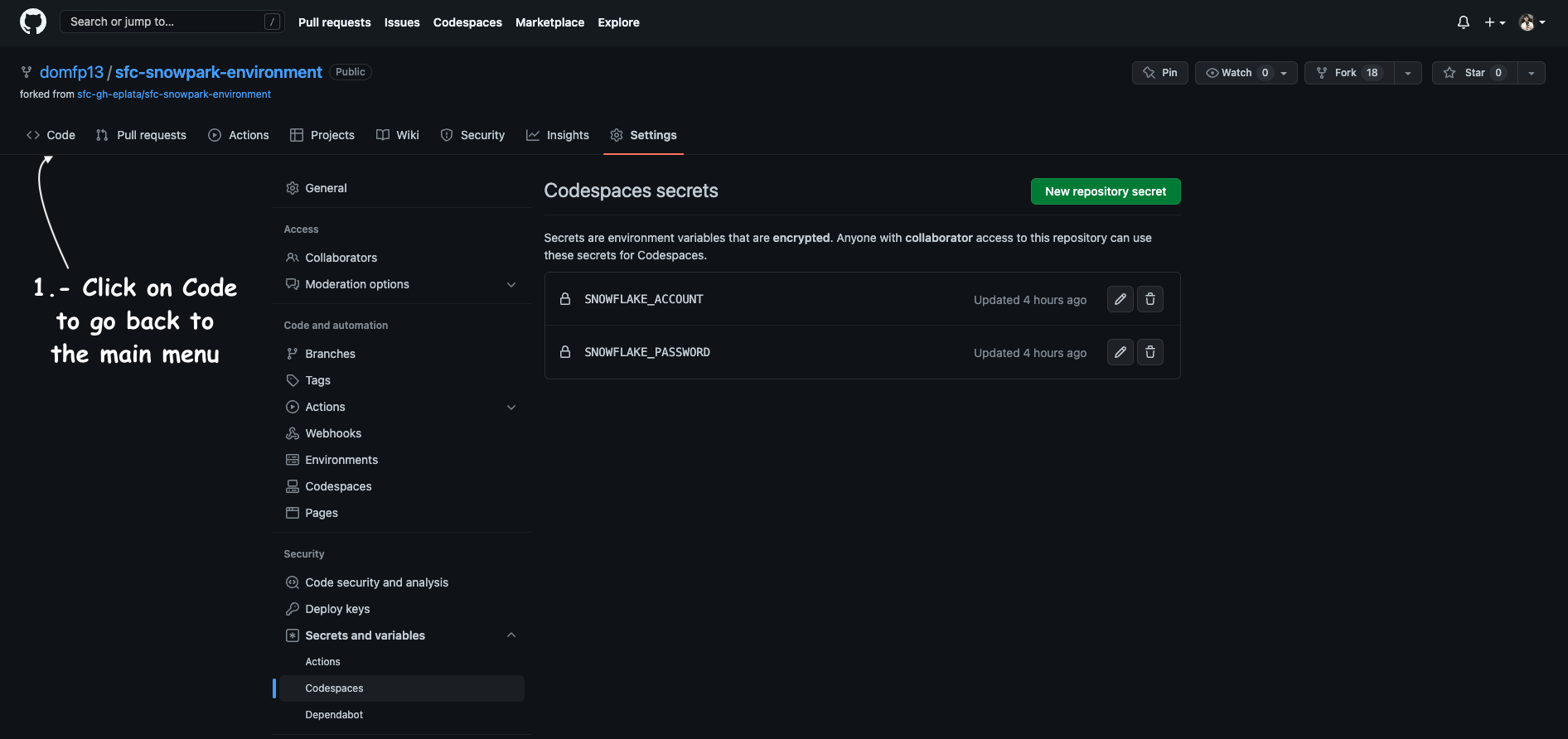The image size is (1568, 739).
Task: Open the Watch notifications dropdown
Action: (x=1246, y=73)
